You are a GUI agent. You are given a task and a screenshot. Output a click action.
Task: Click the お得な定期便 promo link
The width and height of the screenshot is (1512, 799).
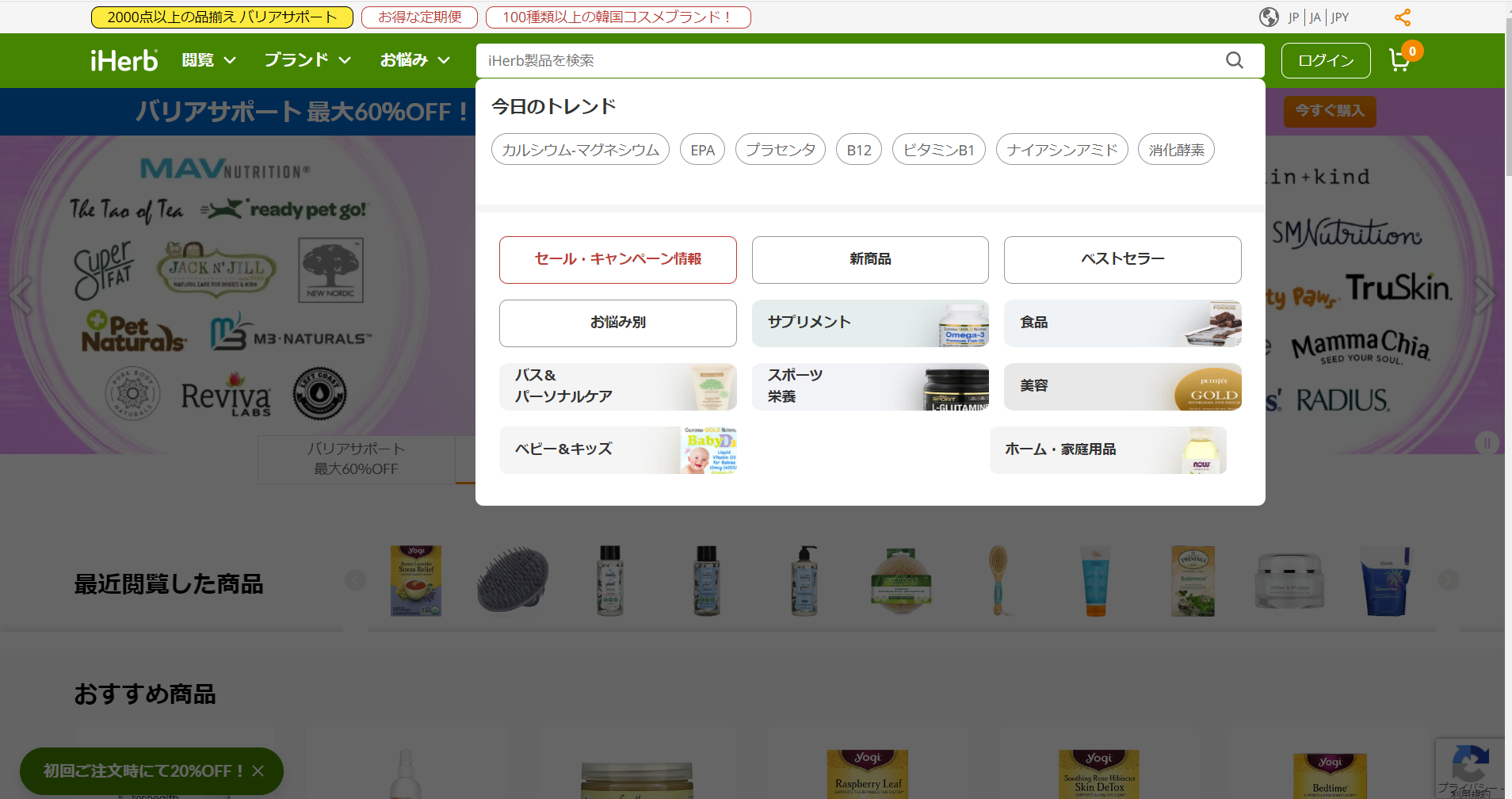[x=419, y=17]
